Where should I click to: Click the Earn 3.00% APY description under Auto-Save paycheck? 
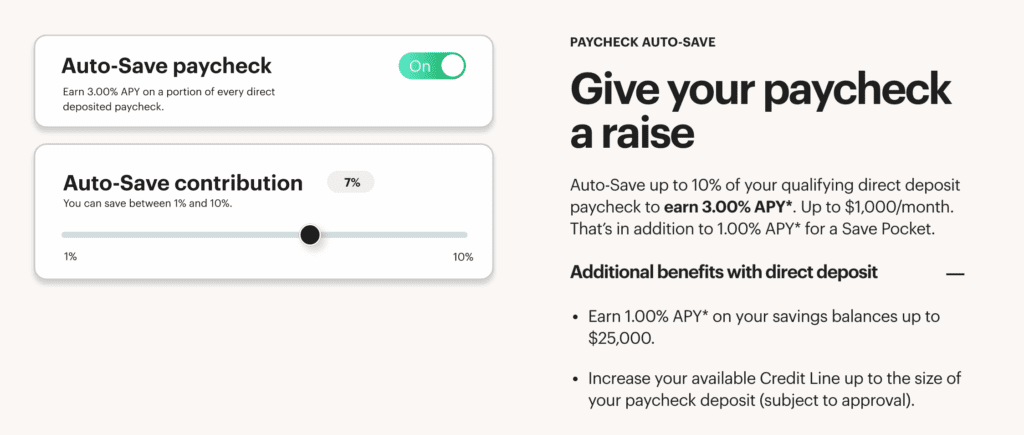168,99
